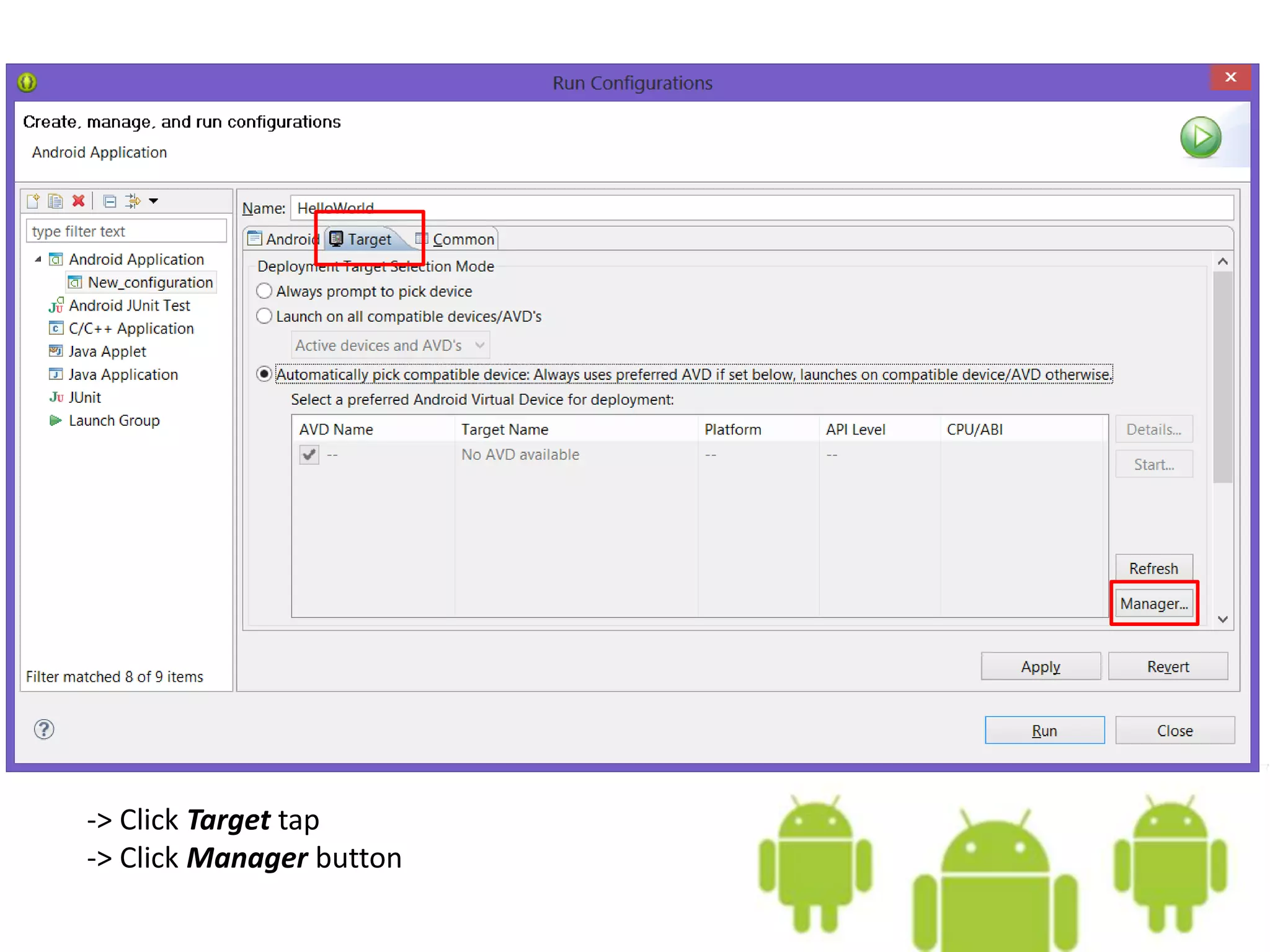The image size is (1270, 952).
Task: Click the scroll up arrow of the panel
Action: 1223,262
